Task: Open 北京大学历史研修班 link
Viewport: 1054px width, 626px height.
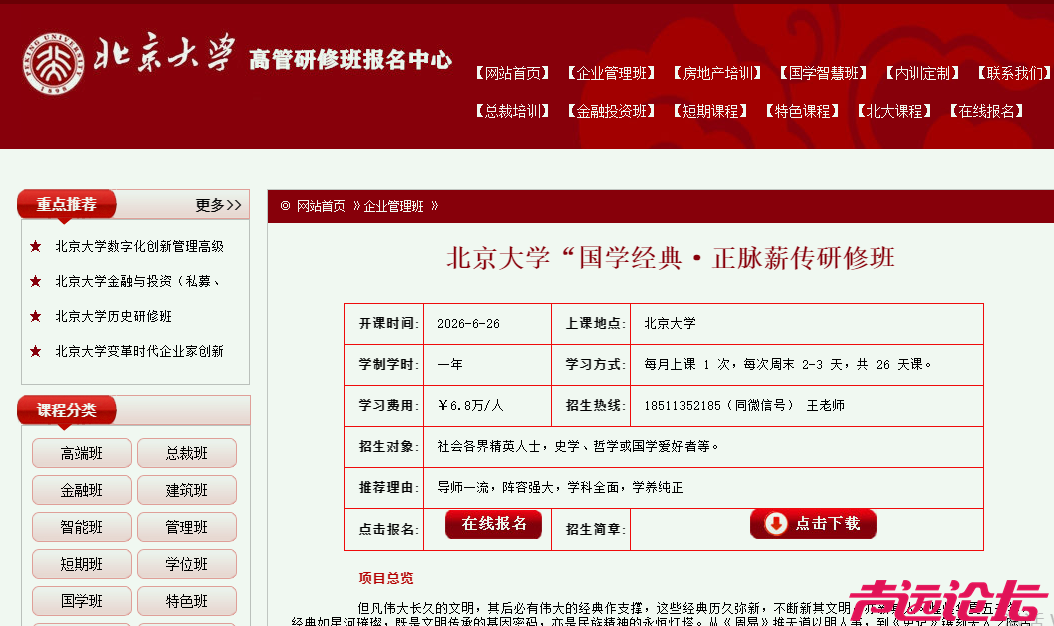Action: [114, 316]
